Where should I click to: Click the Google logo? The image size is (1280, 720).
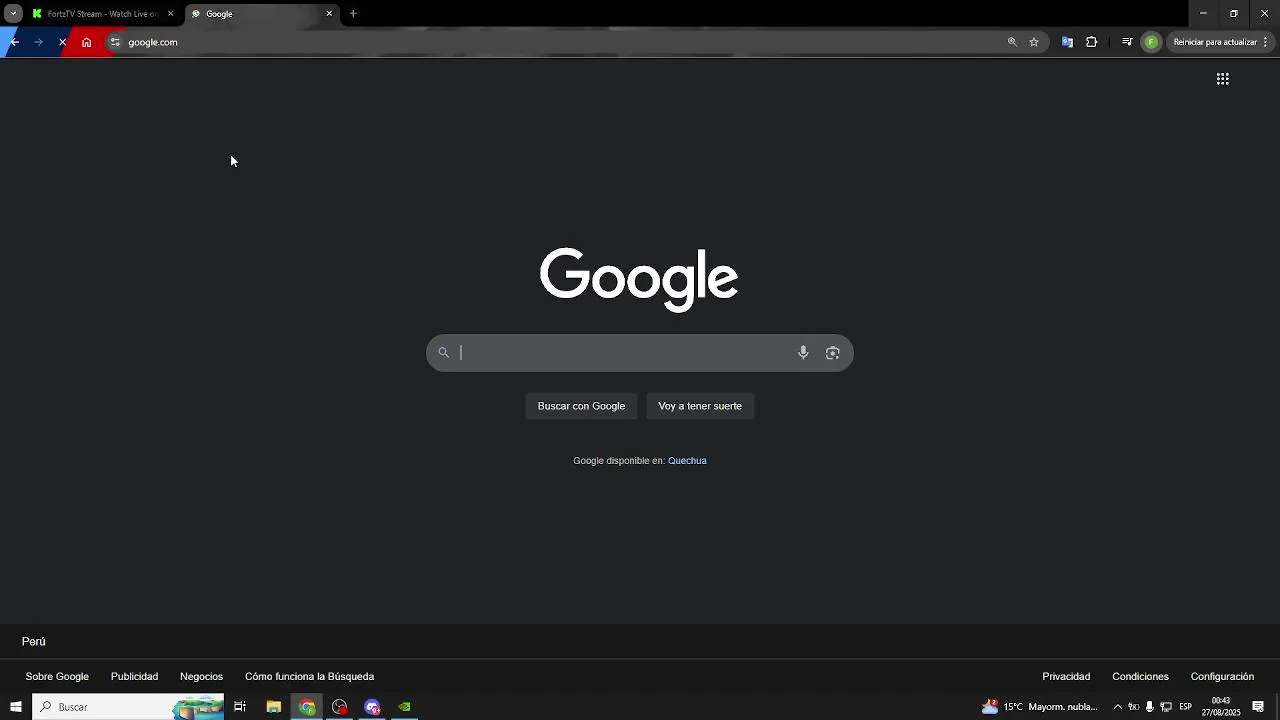pyautogui.click(x=639, y=279)
